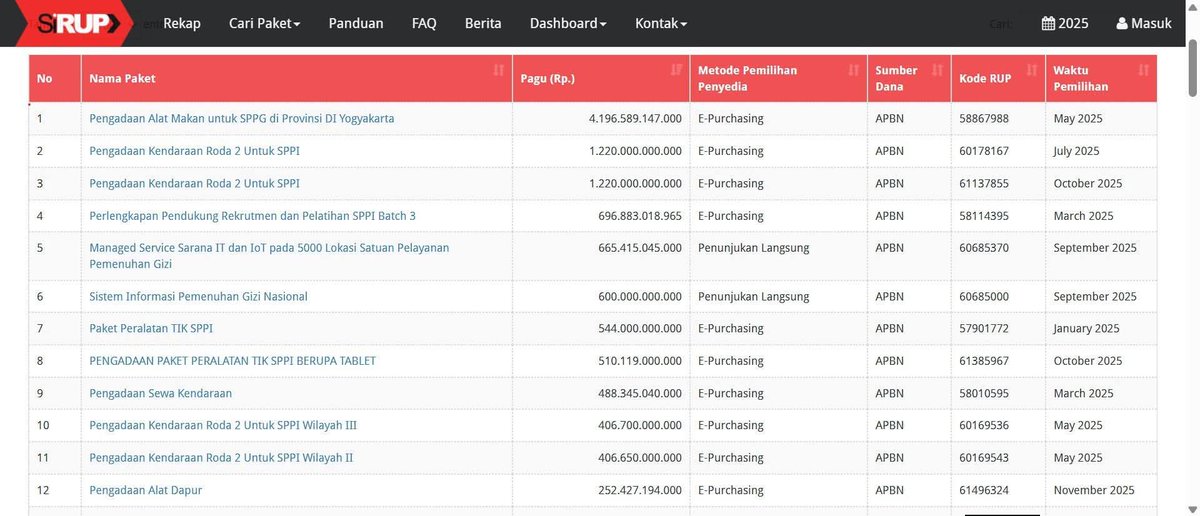The image size is (1200, 516).
Task: Click July 2025 in row 2
Action: pyautogui.click(x=1077, y=151)
